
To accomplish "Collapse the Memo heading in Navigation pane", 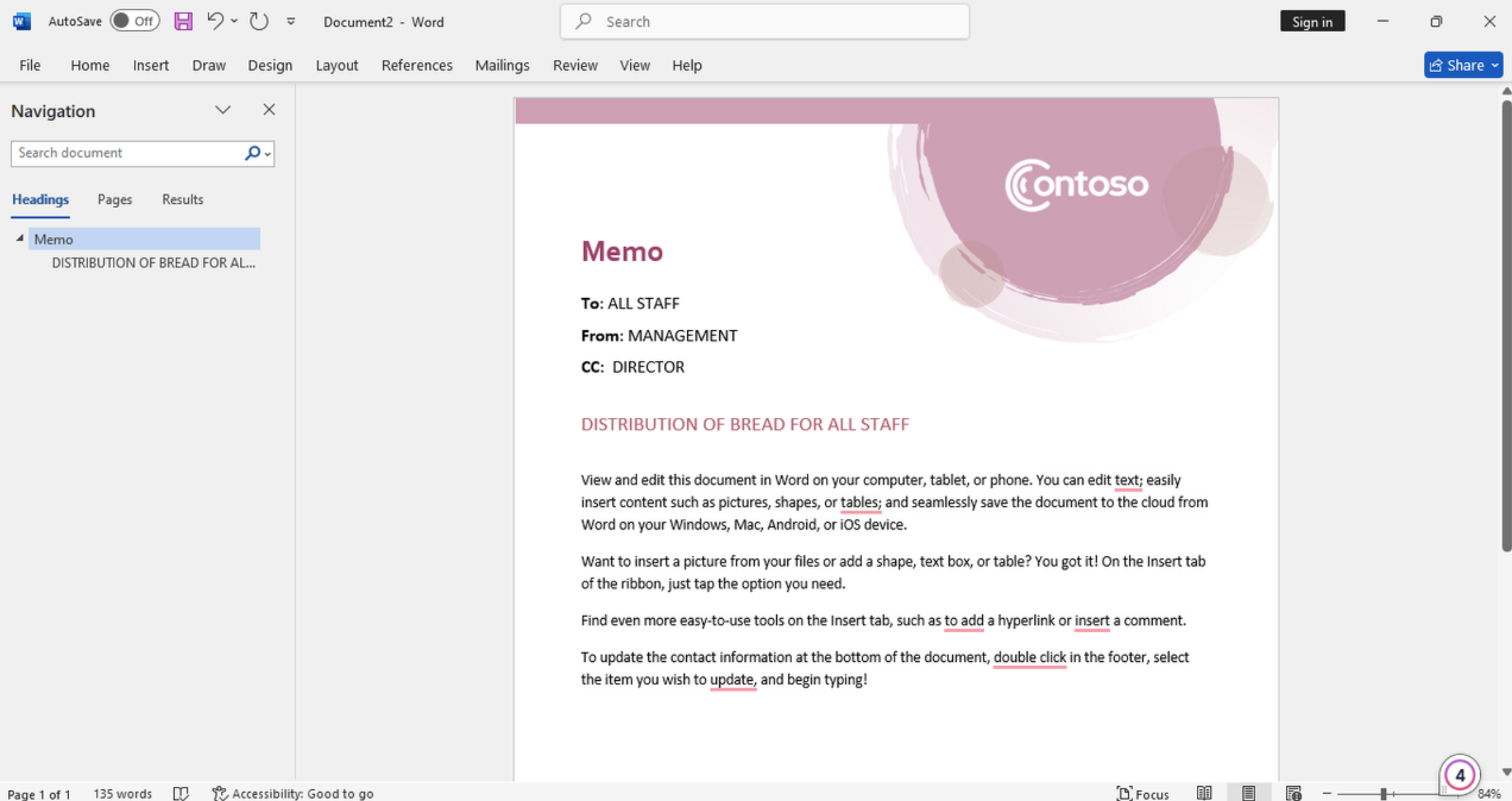I will [21, 237].
